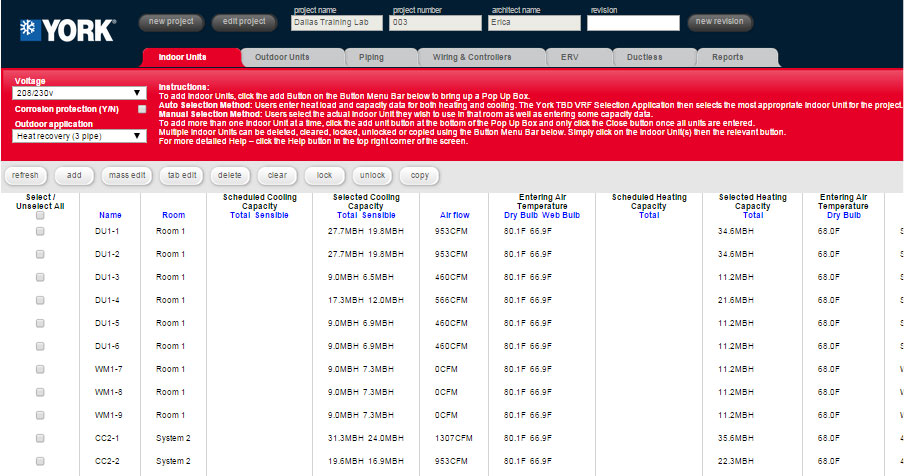Screen dimensions: 904x476
Task: Click the mass edit button
Action: (x=126, y=175)
